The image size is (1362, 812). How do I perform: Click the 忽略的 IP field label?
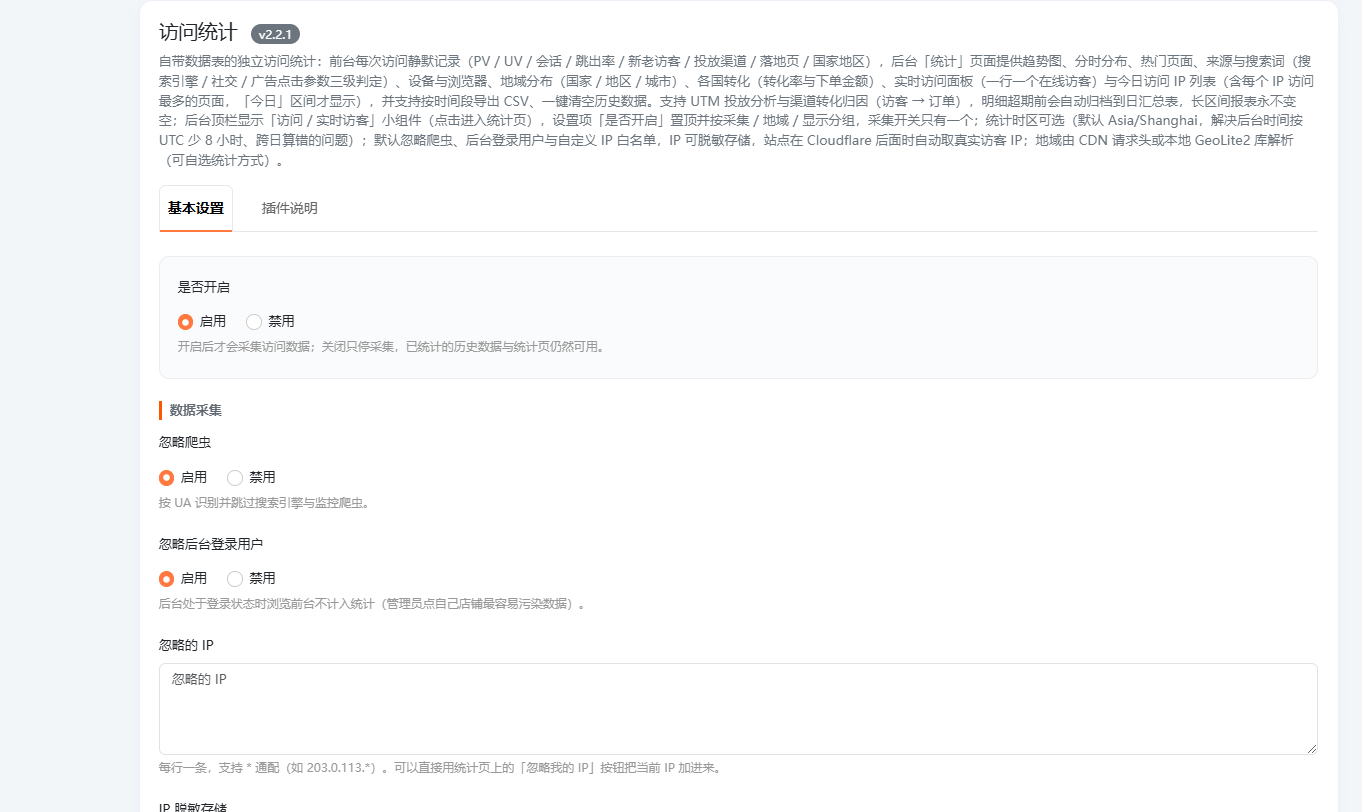pyautogui.click(x=186, y=645)
